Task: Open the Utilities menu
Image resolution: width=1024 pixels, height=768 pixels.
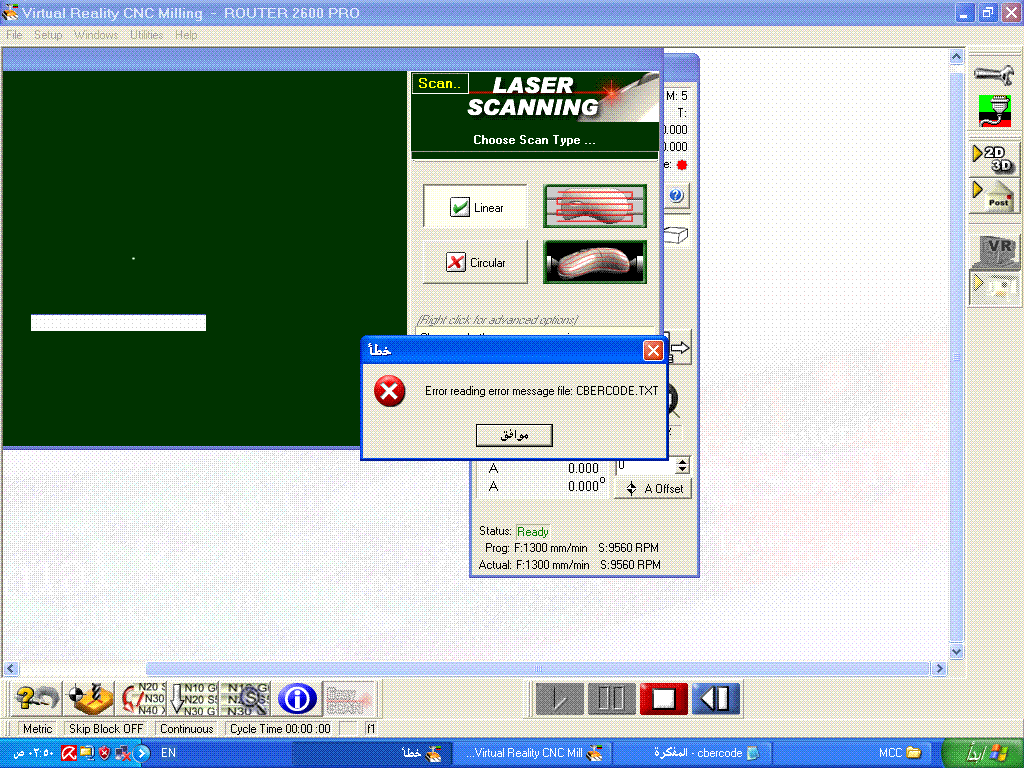Action: (146, 35)
